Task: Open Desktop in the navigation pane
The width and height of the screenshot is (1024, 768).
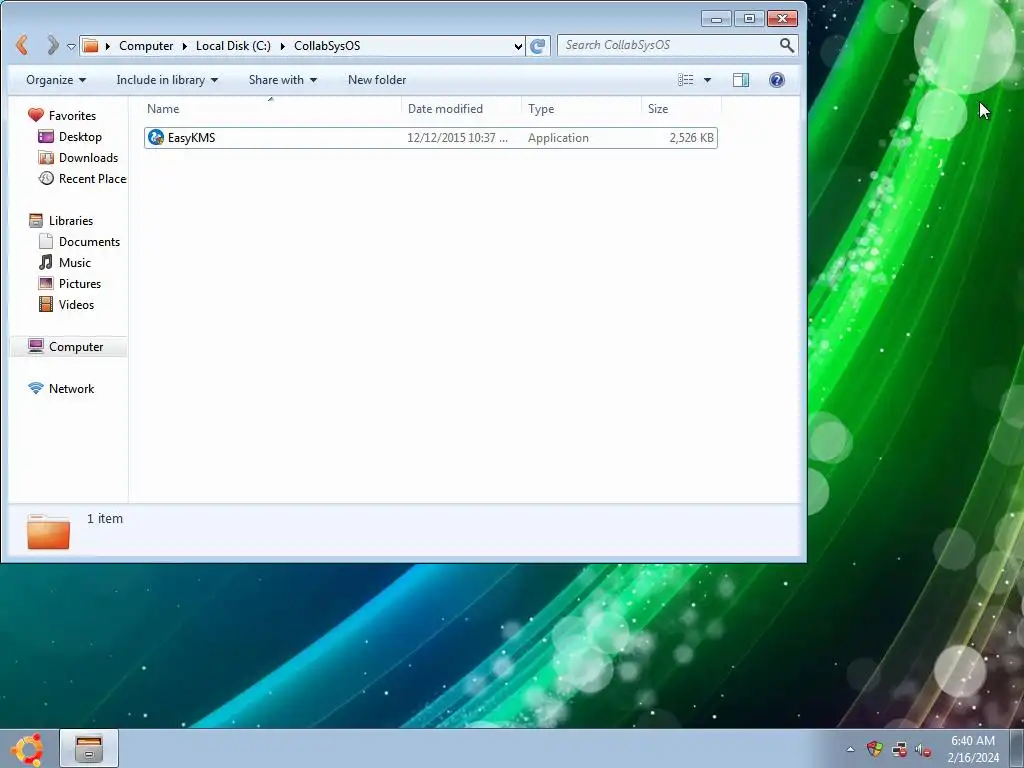Action: [x=80, y=136]
